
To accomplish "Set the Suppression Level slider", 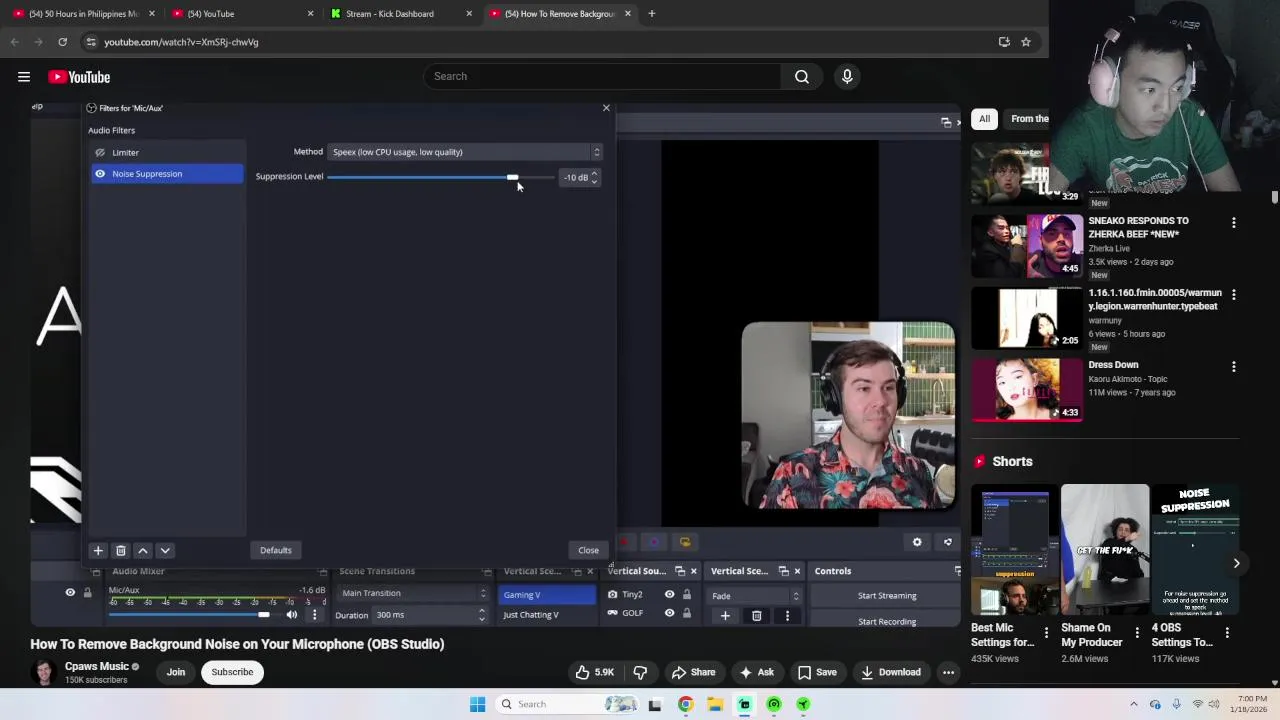I will [439, 178].
